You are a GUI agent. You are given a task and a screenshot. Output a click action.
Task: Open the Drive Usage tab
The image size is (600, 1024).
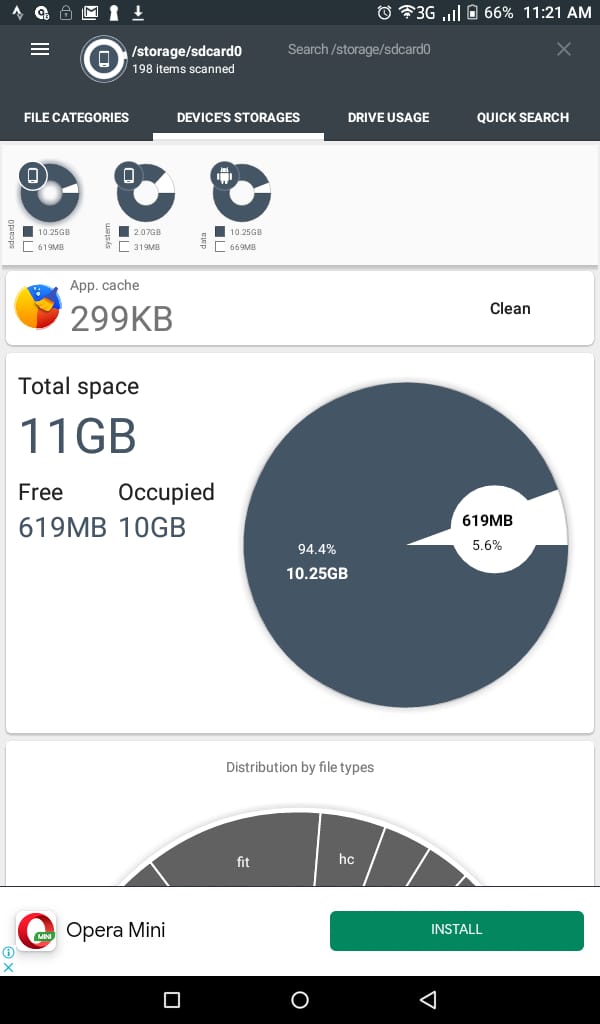[x=388, y=117]
